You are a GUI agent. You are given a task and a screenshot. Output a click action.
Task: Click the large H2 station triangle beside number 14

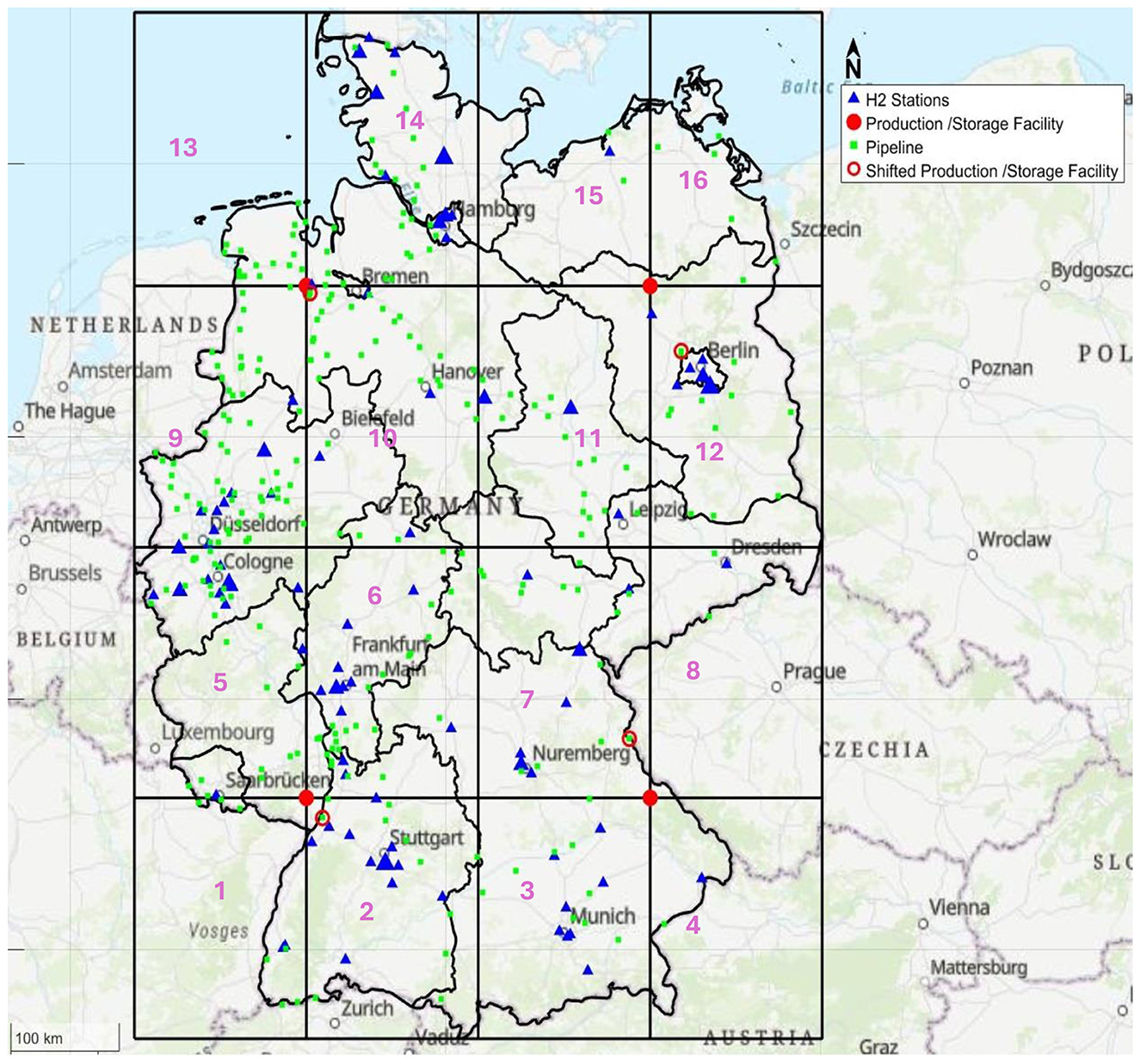click(444, 156)
